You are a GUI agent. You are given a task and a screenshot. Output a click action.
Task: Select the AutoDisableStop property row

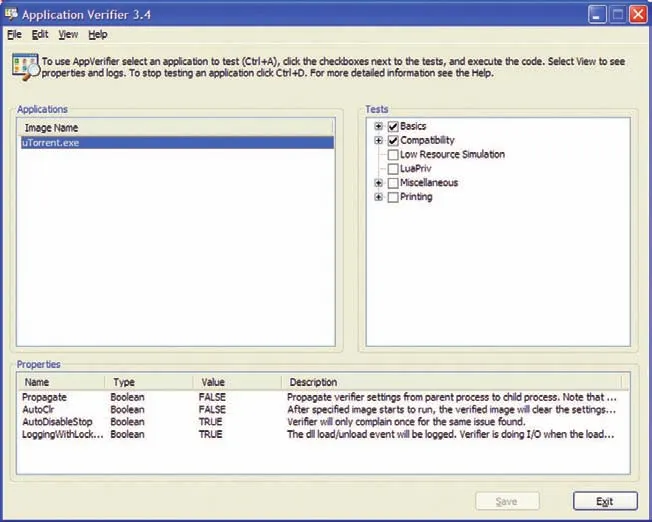[323, 422]
